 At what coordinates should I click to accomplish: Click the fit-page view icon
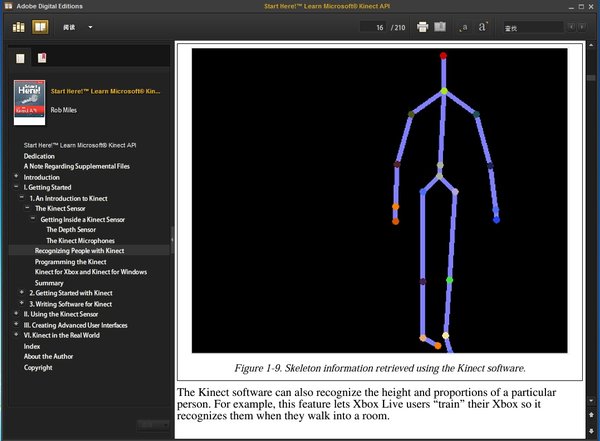pyautogui.click(x=442, y=26)
